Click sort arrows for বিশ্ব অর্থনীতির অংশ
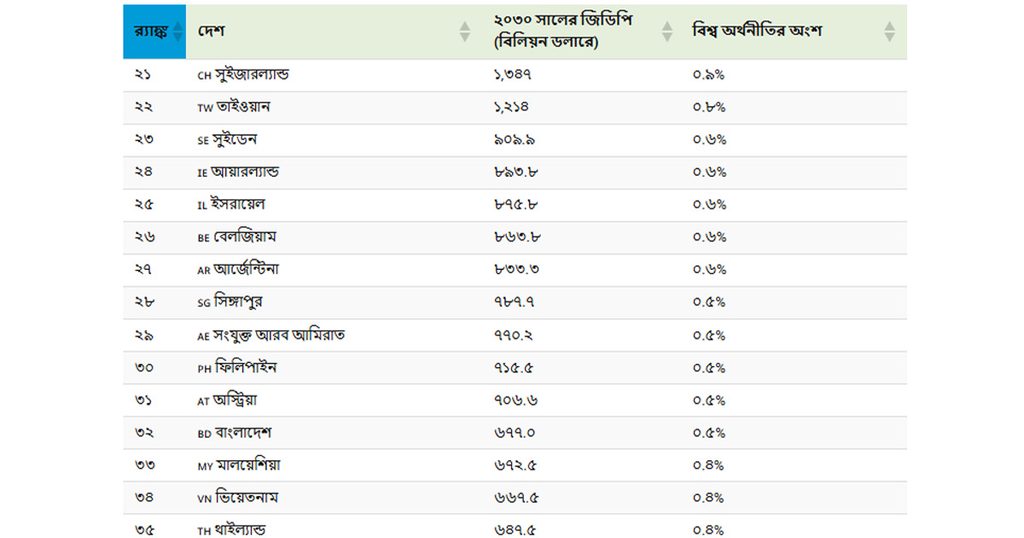 click(x=889, y=31)
